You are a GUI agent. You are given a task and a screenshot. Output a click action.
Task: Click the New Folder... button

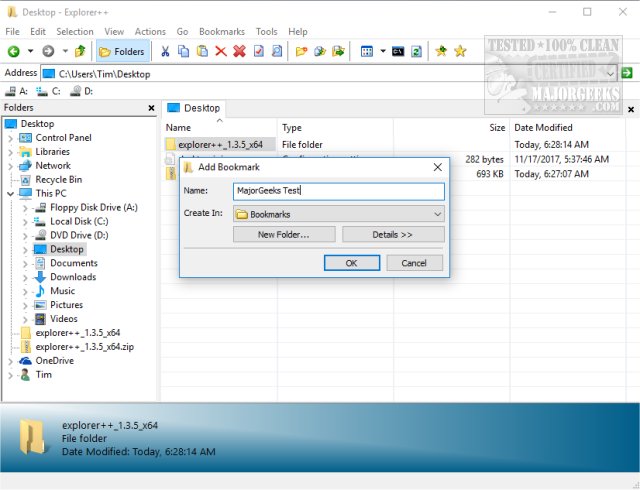283,234
